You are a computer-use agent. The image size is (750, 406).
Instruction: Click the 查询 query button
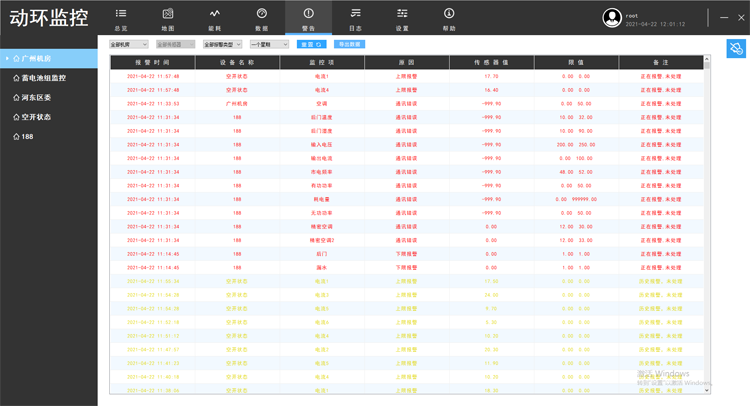click(x=312, y=45)
